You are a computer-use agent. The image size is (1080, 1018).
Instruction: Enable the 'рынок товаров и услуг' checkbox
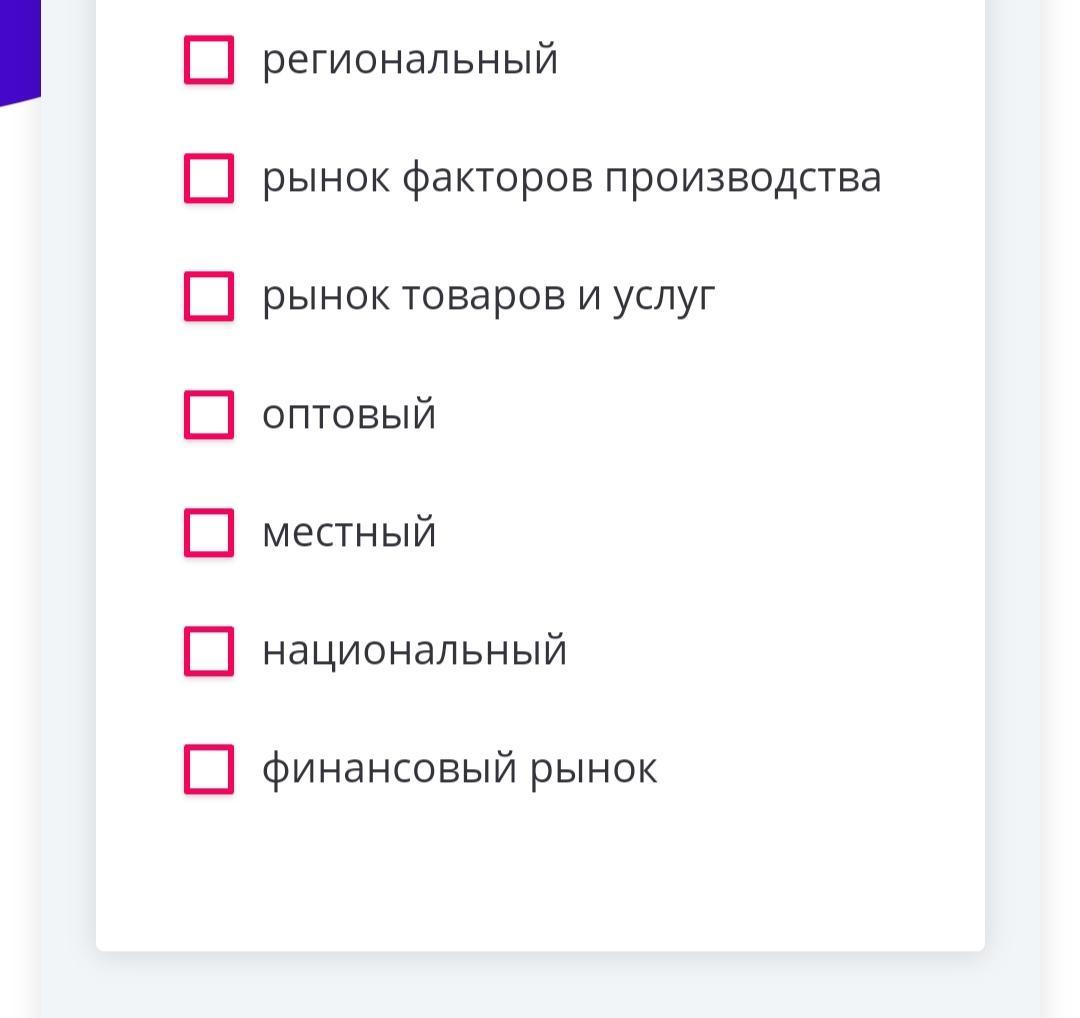(x=209, y=296)
